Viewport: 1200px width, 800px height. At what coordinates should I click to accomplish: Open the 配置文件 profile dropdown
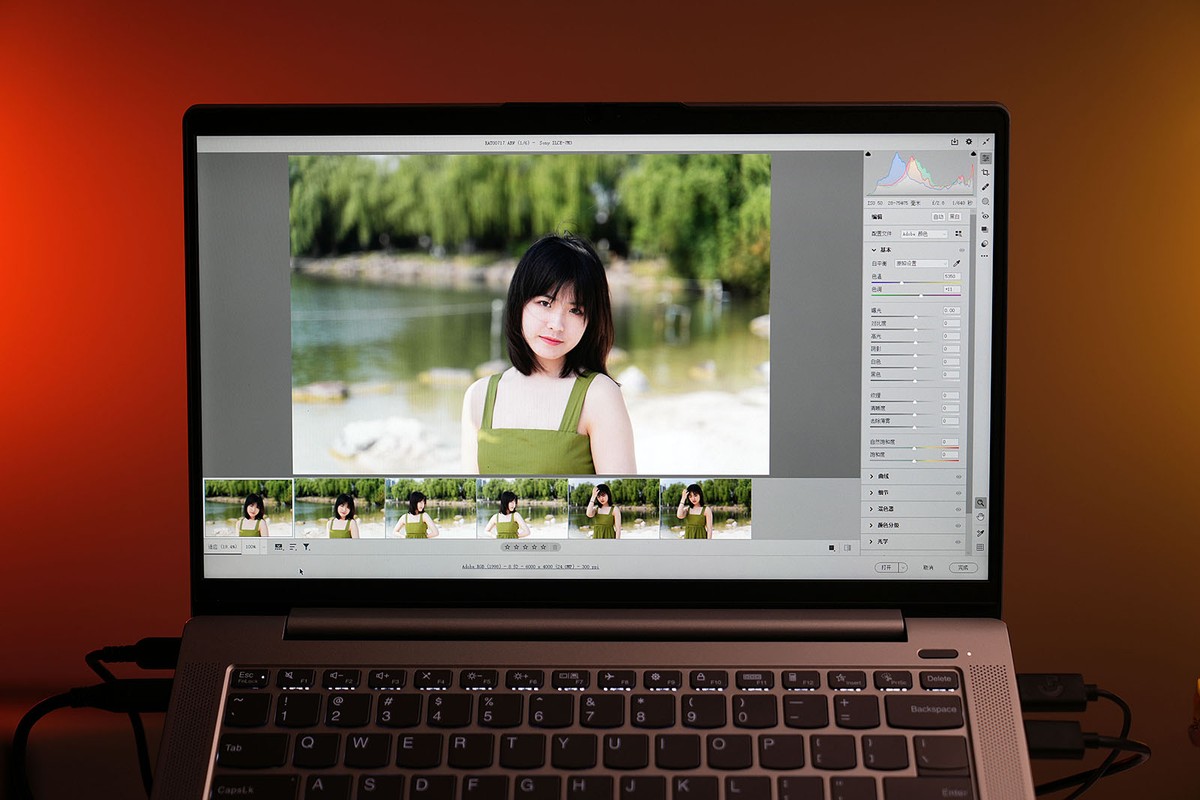(x=924, y=234)
